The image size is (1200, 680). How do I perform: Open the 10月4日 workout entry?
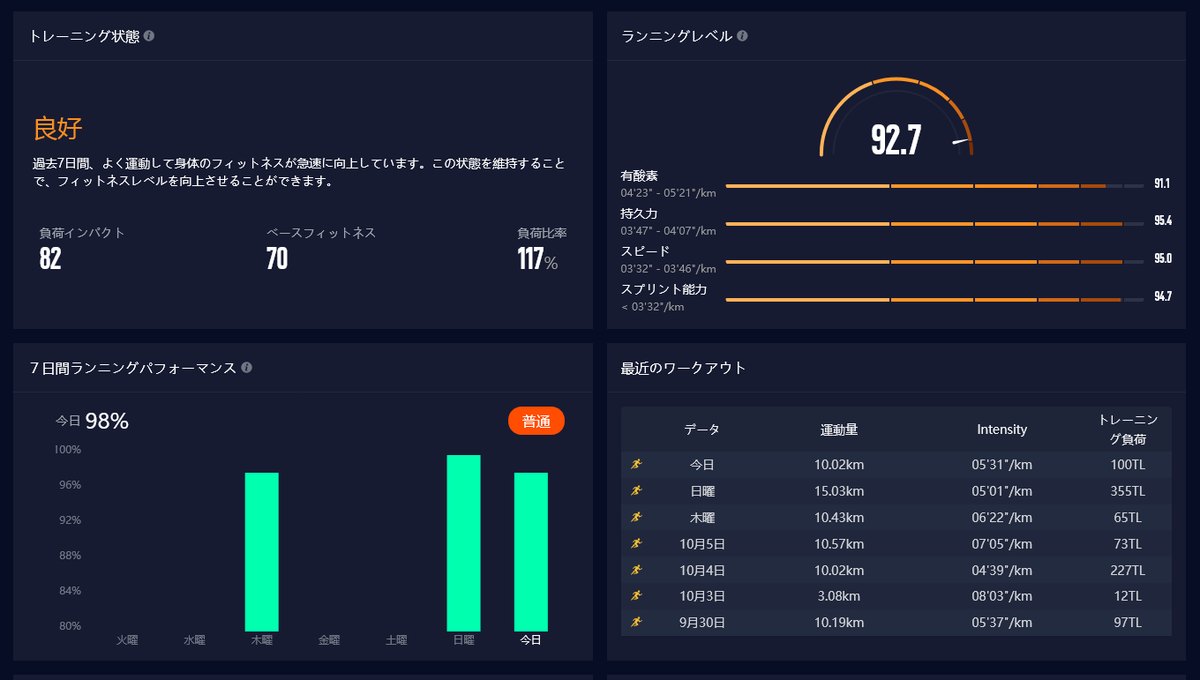[x=896, y=570]
